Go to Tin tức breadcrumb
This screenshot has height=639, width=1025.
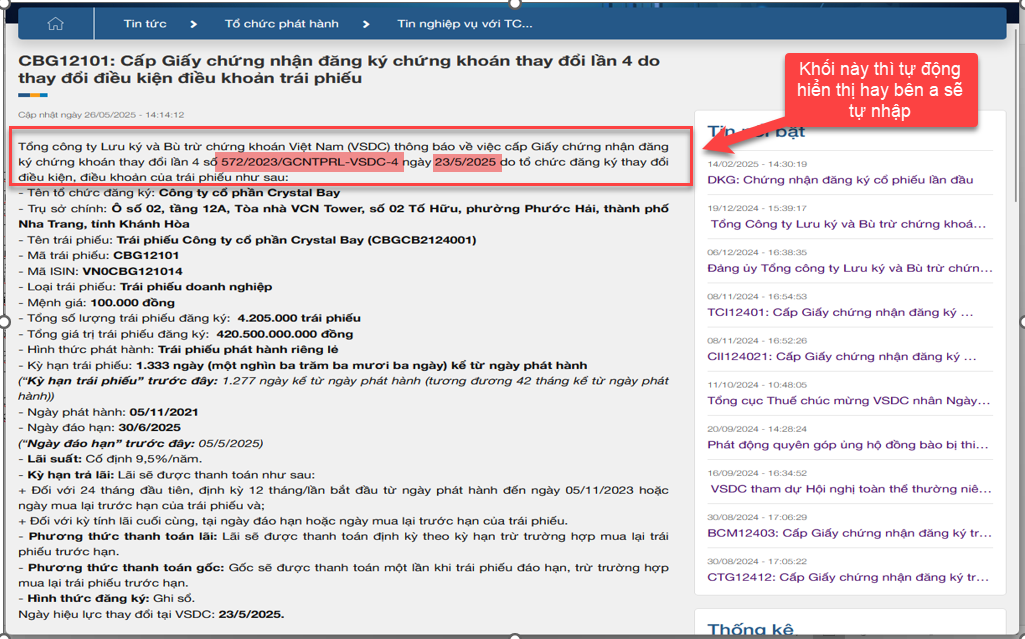point(145,24)
